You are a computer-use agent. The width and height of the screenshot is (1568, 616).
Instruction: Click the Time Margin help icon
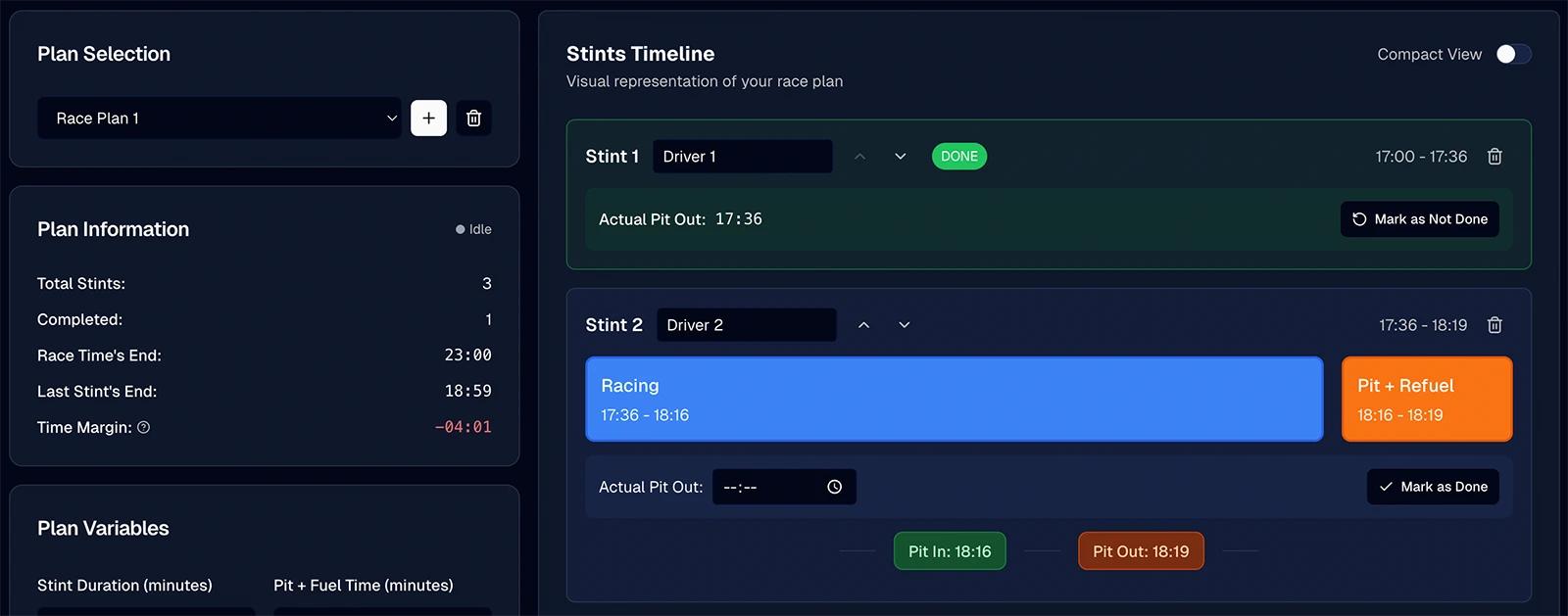click(x=144, y=428)
